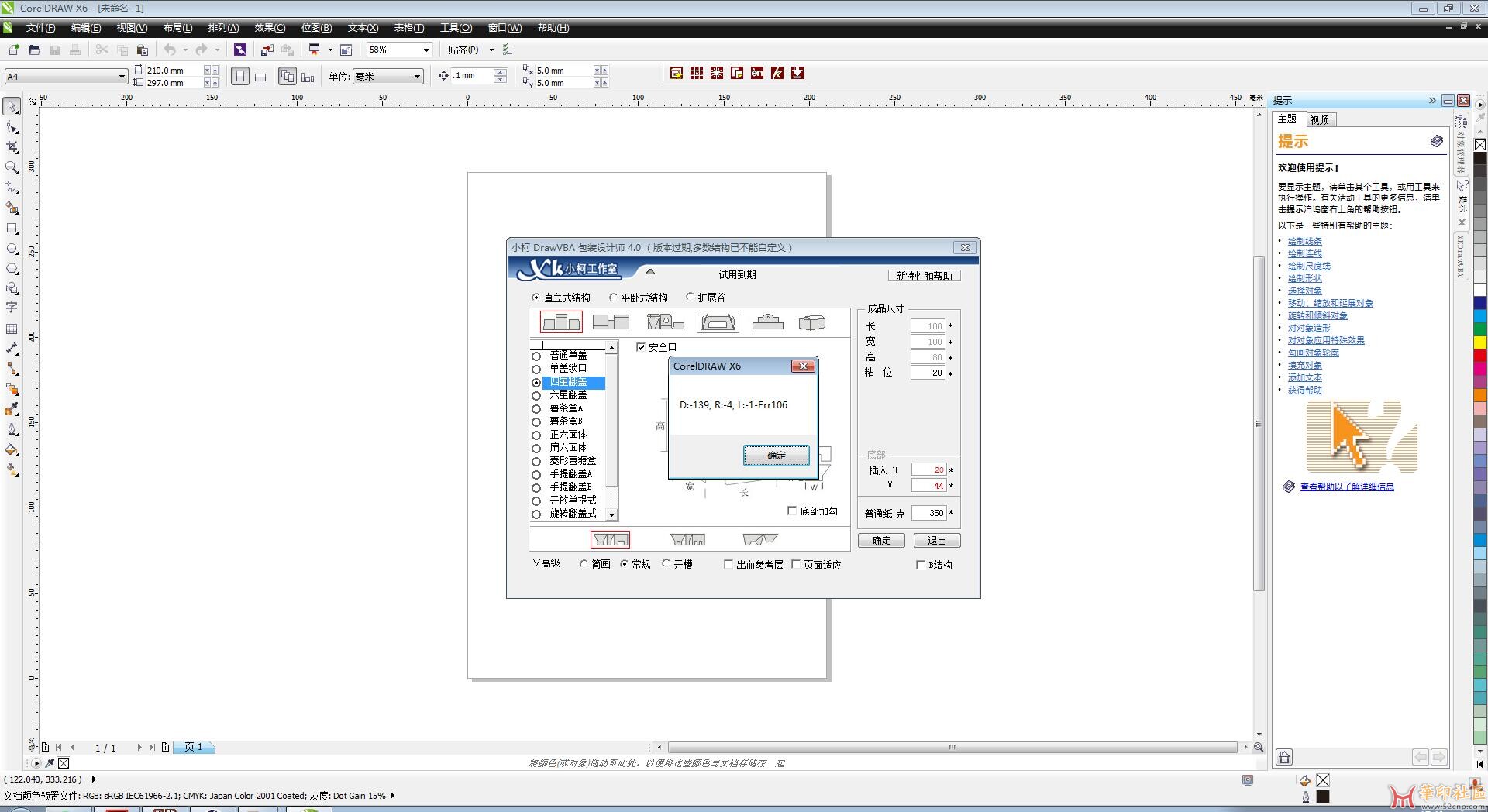Pick the red swatch in color palette
Image resolution: width=1488 pixels, height=812 pixels.
pyautogui.click(x=1479, y=355)
